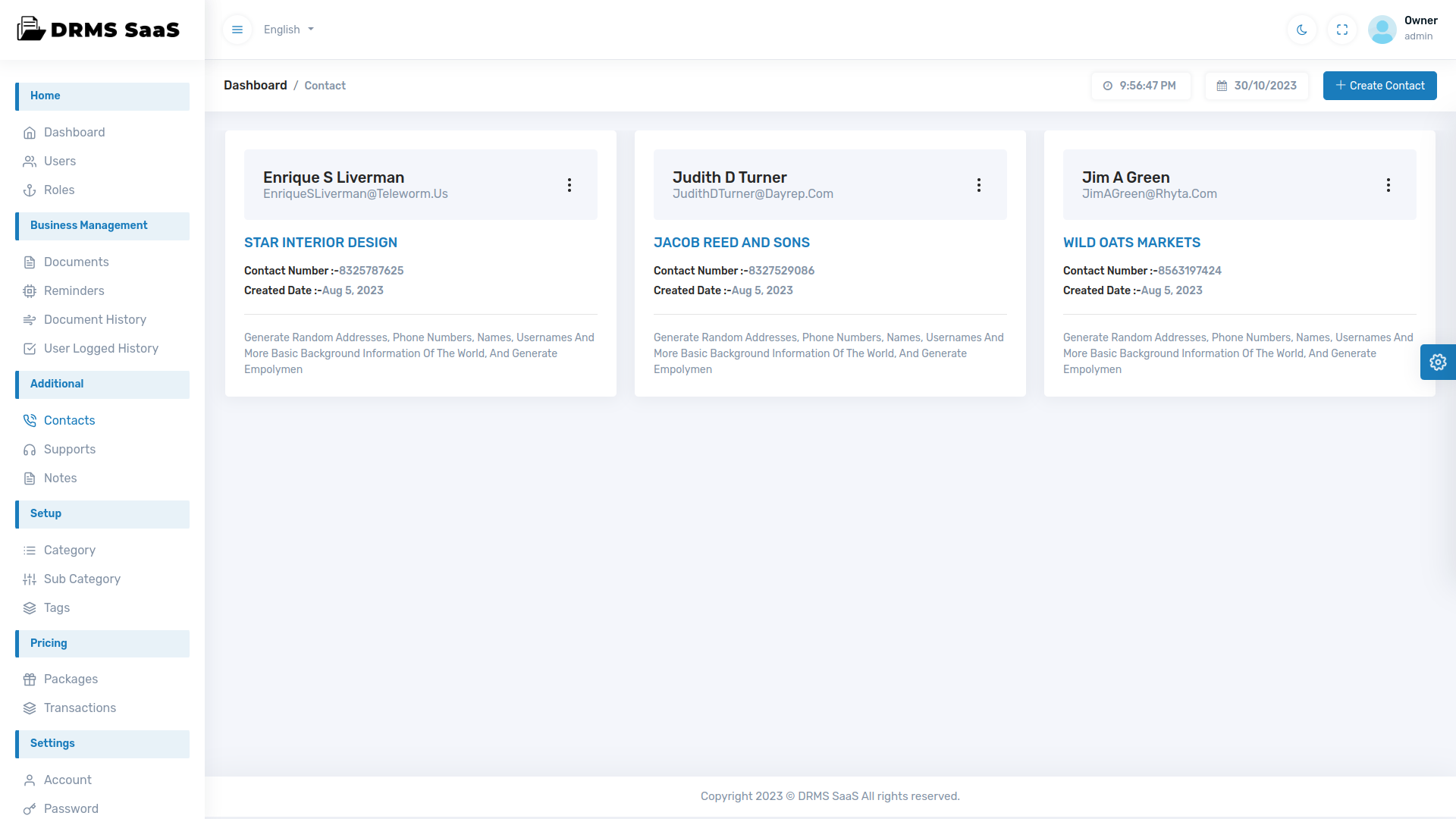Click the Supports sidebar icon
The width and height of the screenshot is (1456, 819).
(29, 449)
